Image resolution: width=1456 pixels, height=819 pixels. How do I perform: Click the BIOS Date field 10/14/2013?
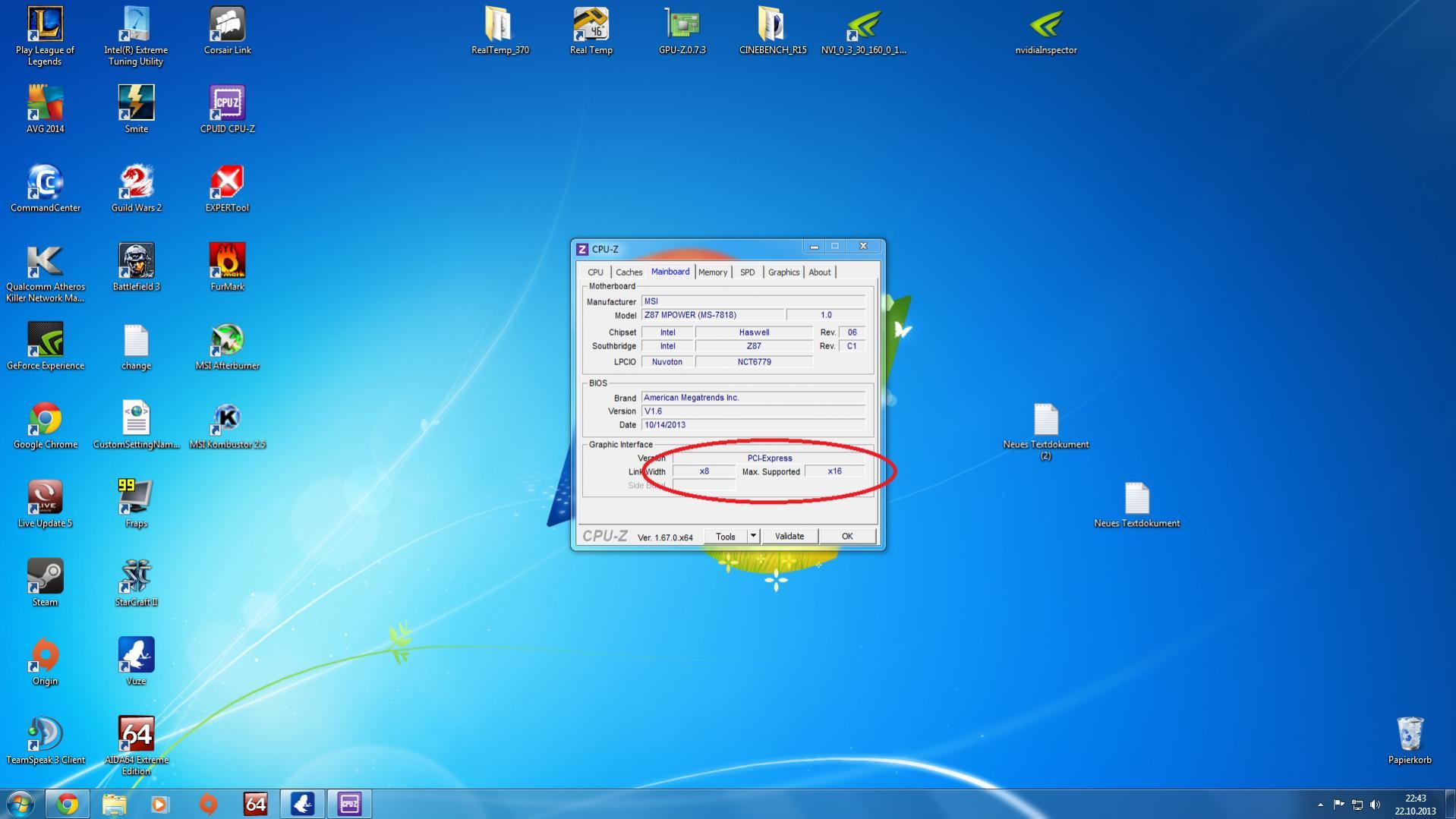point(753,425)
